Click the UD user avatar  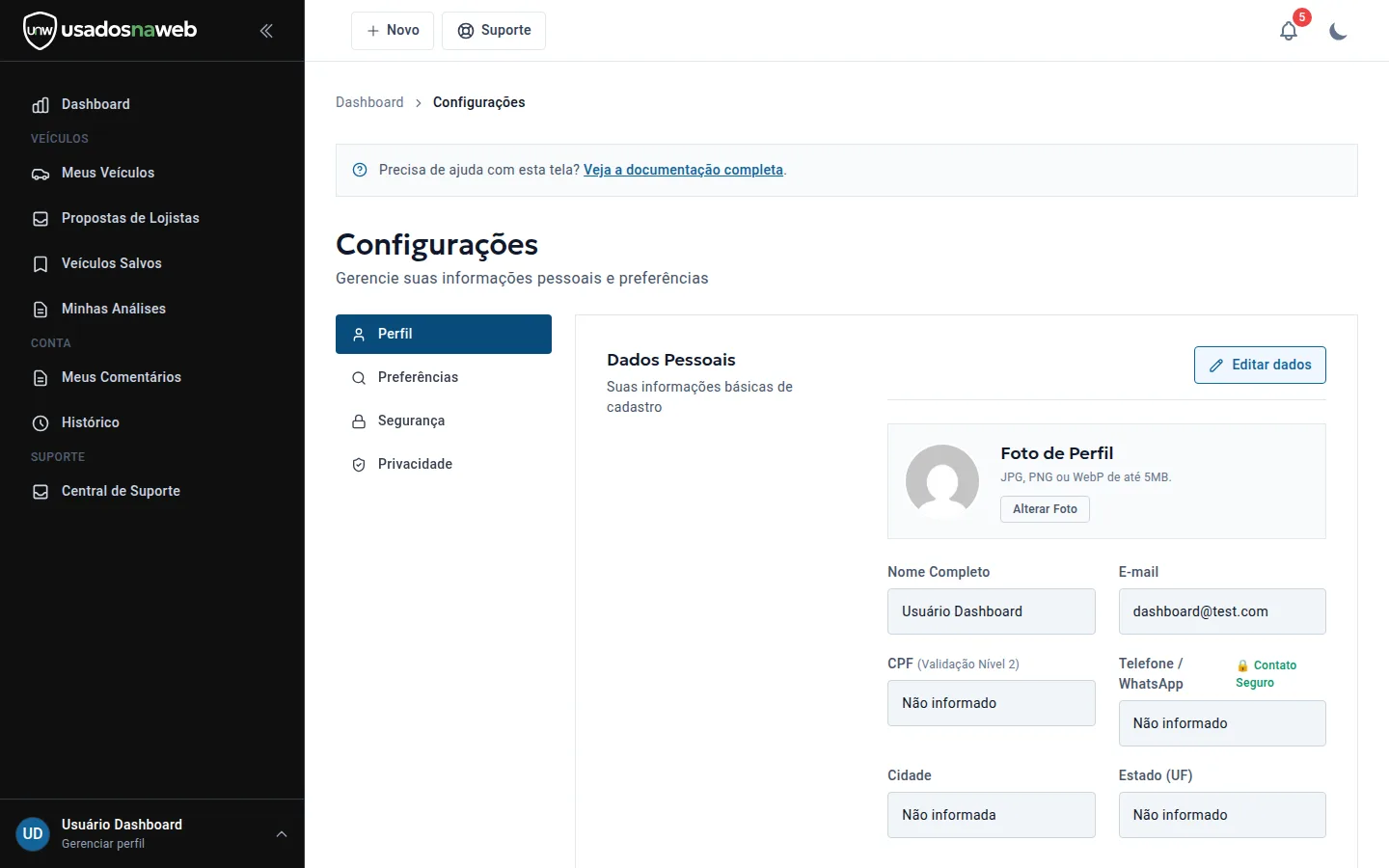click(33, 834)
